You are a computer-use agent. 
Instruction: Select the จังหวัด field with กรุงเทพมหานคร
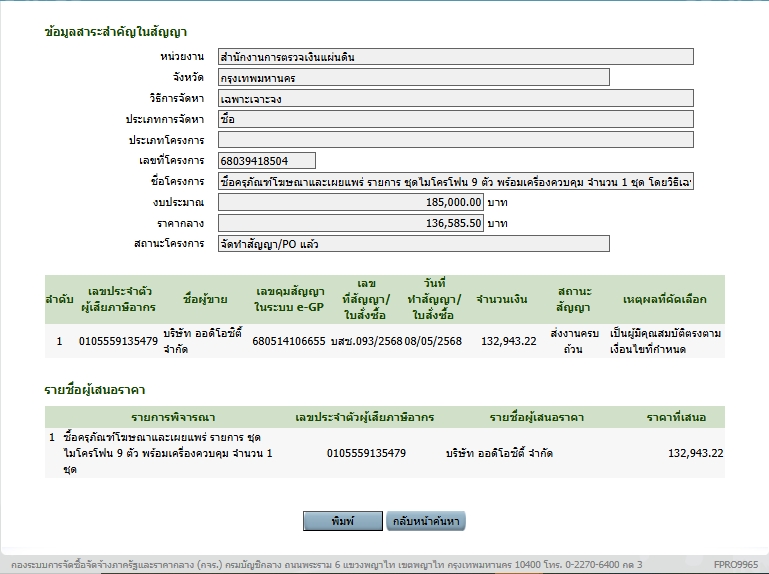(x=413, y=78)
